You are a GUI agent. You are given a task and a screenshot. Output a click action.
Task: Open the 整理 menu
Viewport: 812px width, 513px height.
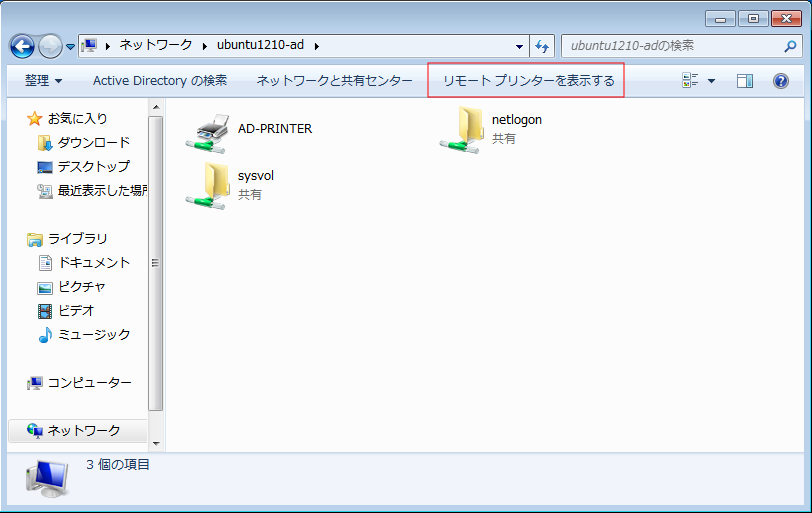tap(44, 81)
